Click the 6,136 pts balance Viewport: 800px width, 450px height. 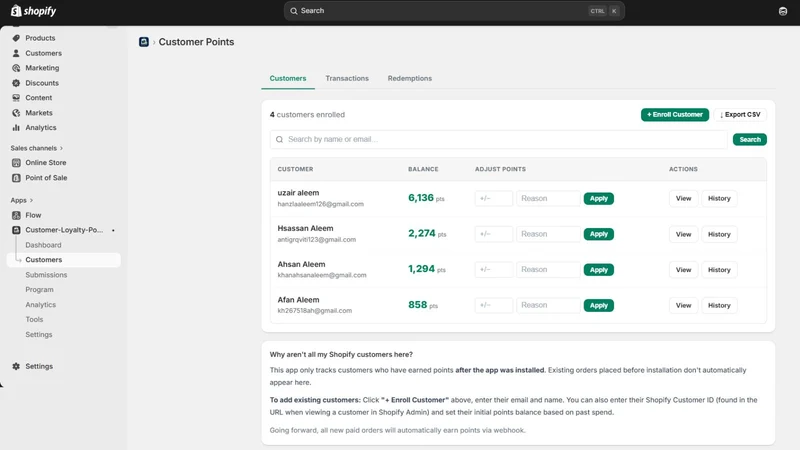(x=426, y=198)
